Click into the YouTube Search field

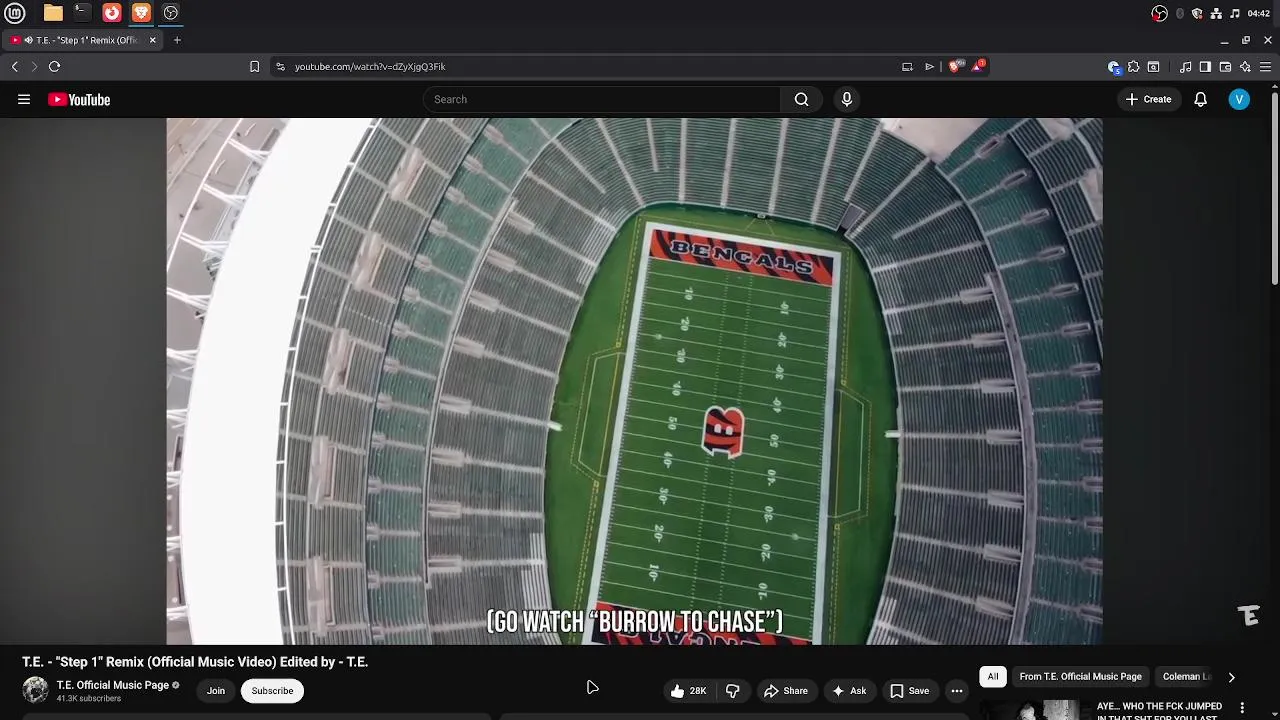coord(602,99)
